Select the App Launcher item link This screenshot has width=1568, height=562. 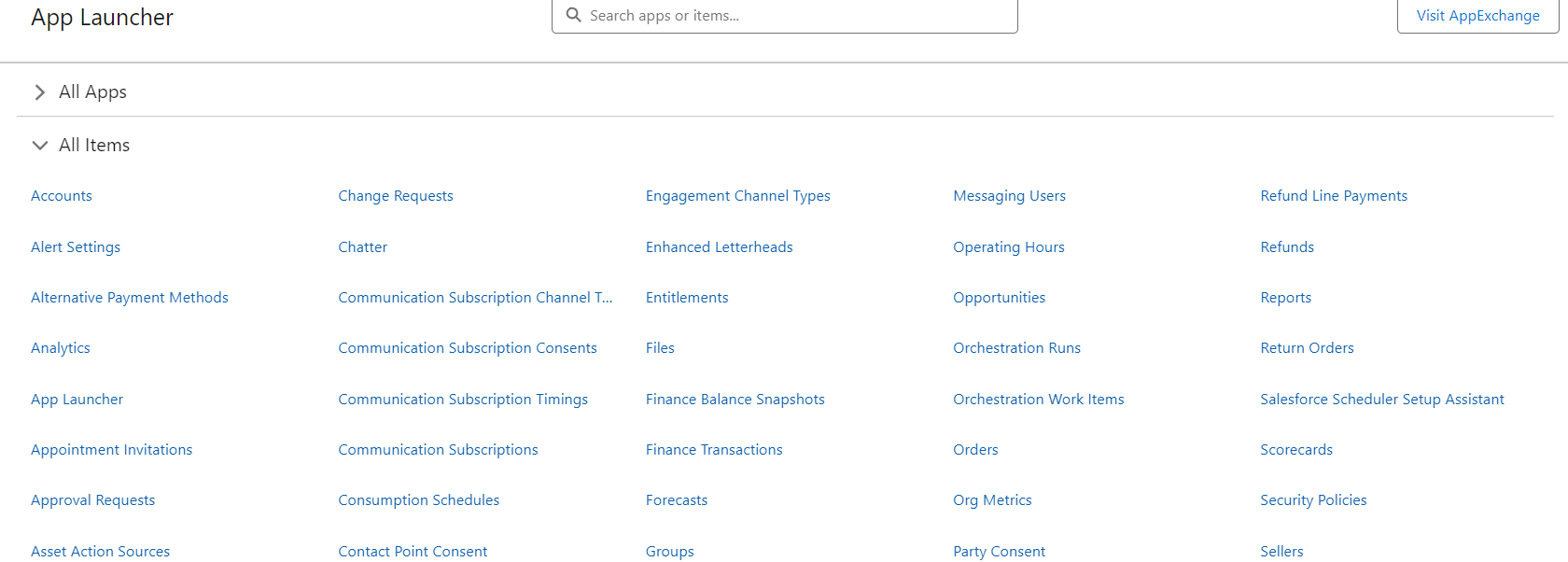click(x=77, y=400)
